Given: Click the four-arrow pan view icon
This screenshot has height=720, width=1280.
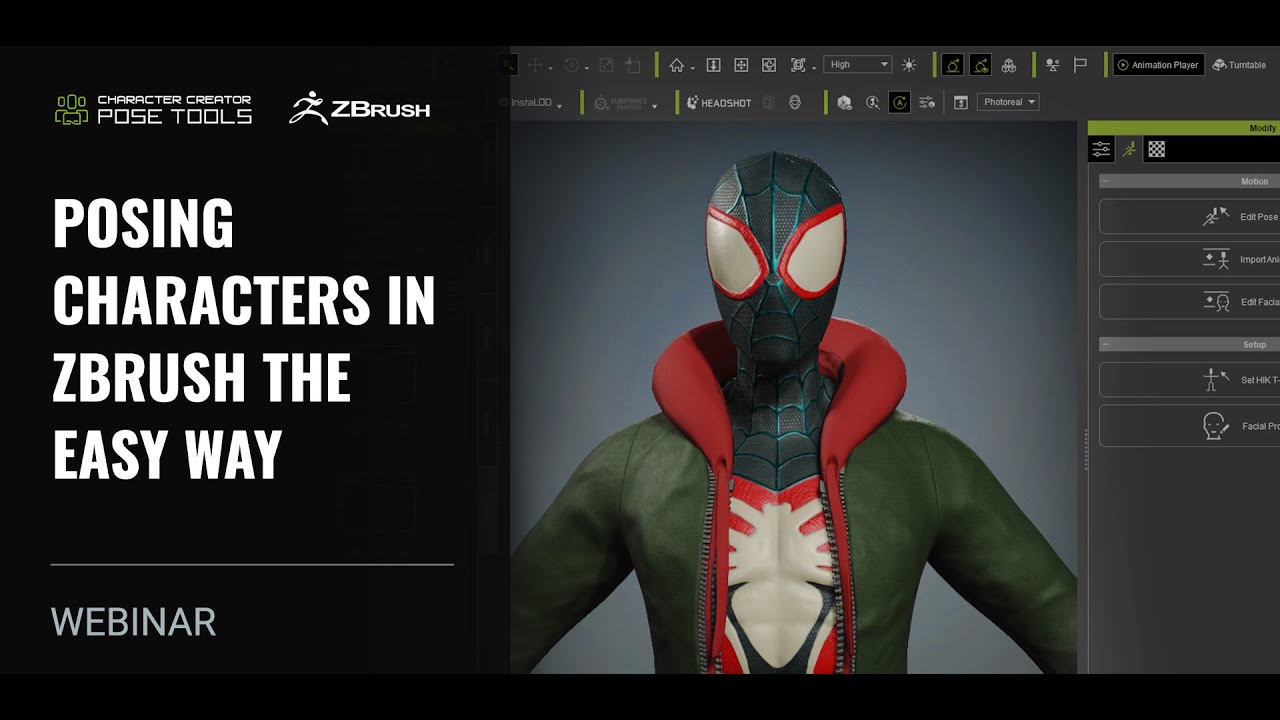Looking at the screenshot, I should pos(741,65).
